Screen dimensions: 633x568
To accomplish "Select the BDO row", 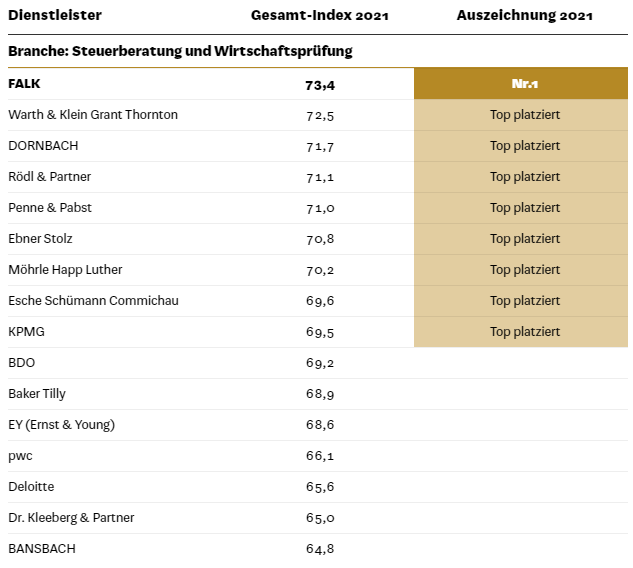I will [318, 363].
